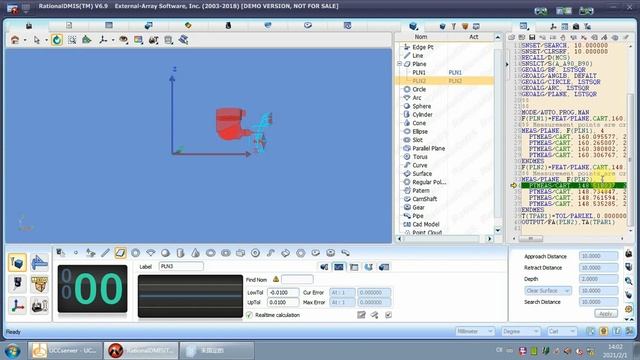The height and width of the screenshot is (360, 640).
Task: Open the coordinate axis display icon
Action: (103, 40)
